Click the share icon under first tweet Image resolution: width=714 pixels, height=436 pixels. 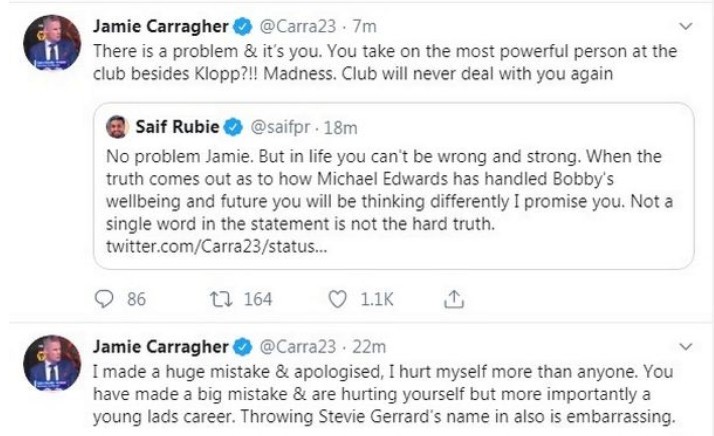453,299
